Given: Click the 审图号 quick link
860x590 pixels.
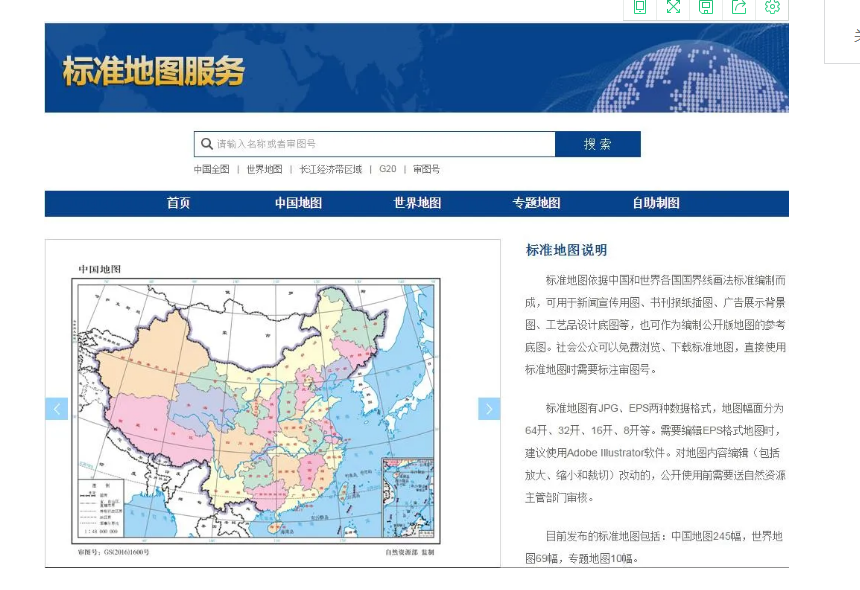Looking at the screenshot, I should (x=426, y=170).
